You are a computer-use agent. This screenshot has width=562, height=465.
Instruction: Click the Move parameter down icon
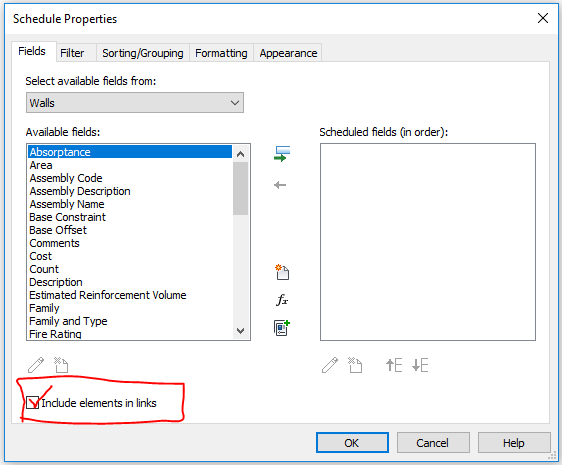pyautogui.click(x=420, y=365)
